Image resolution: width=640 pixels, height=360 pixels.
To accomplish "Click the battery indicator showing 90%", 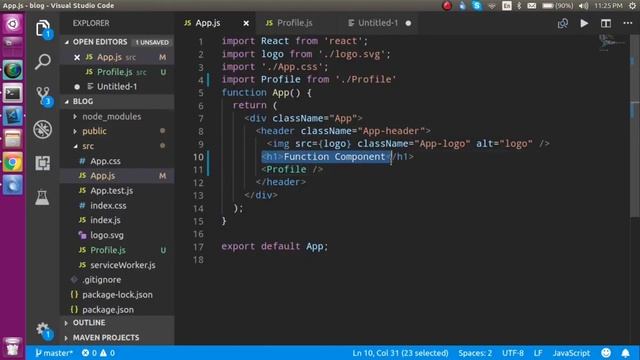I will (x=558, y=5).
